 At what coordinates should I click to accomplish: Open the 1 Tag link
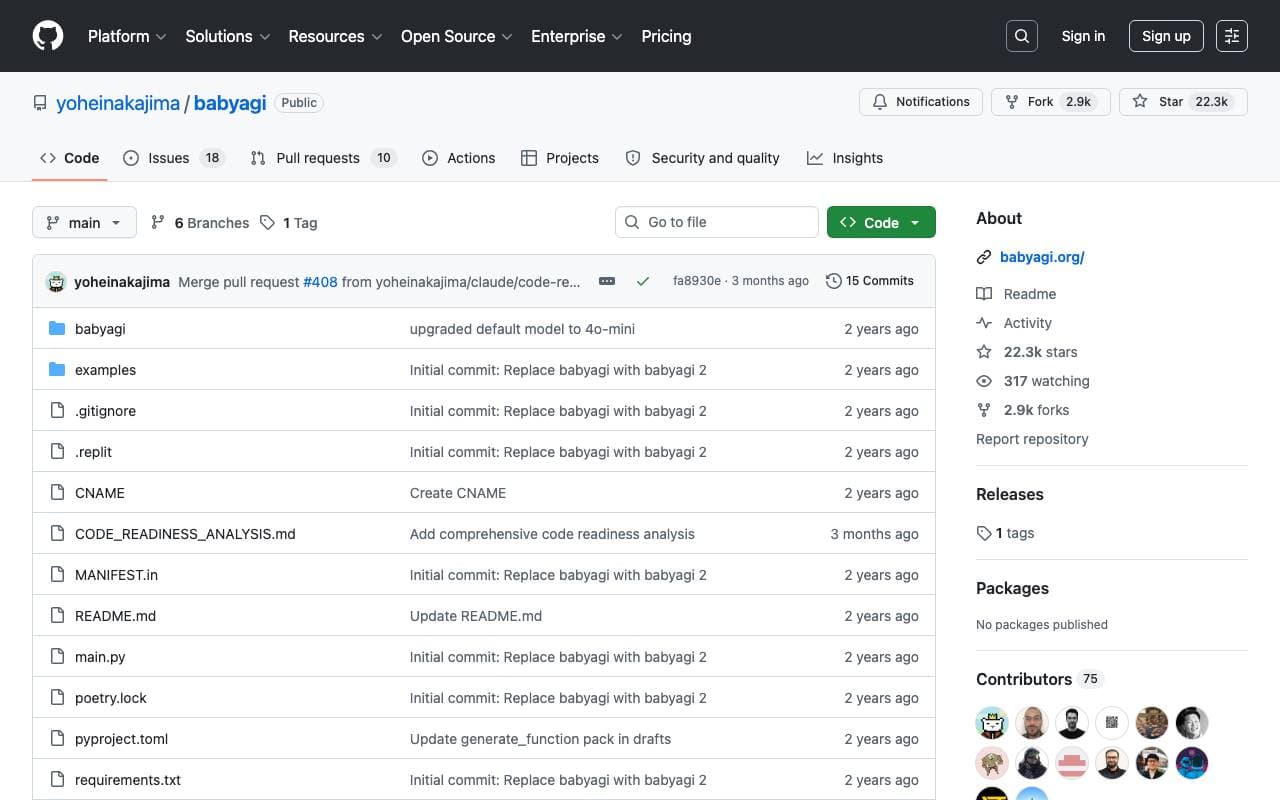coord(289,223)
